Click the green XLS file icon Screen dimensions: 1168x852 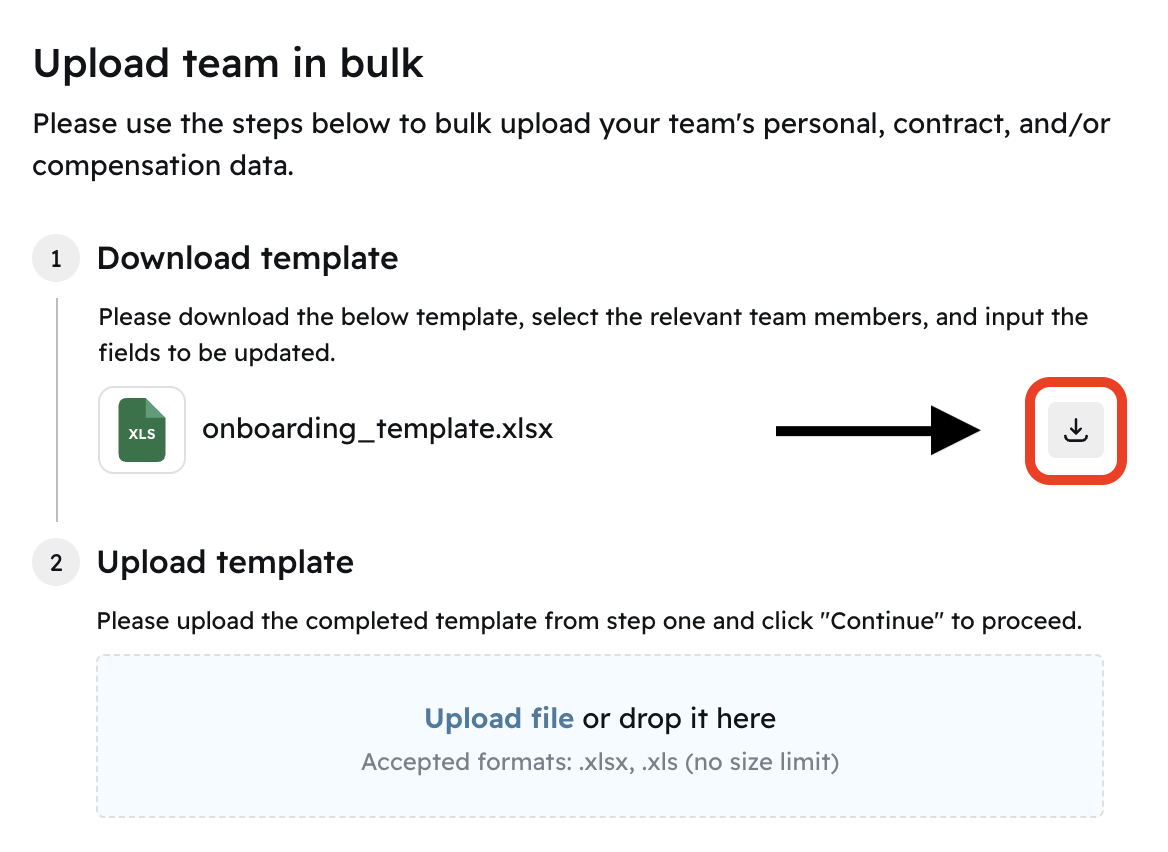coord(142,430)
